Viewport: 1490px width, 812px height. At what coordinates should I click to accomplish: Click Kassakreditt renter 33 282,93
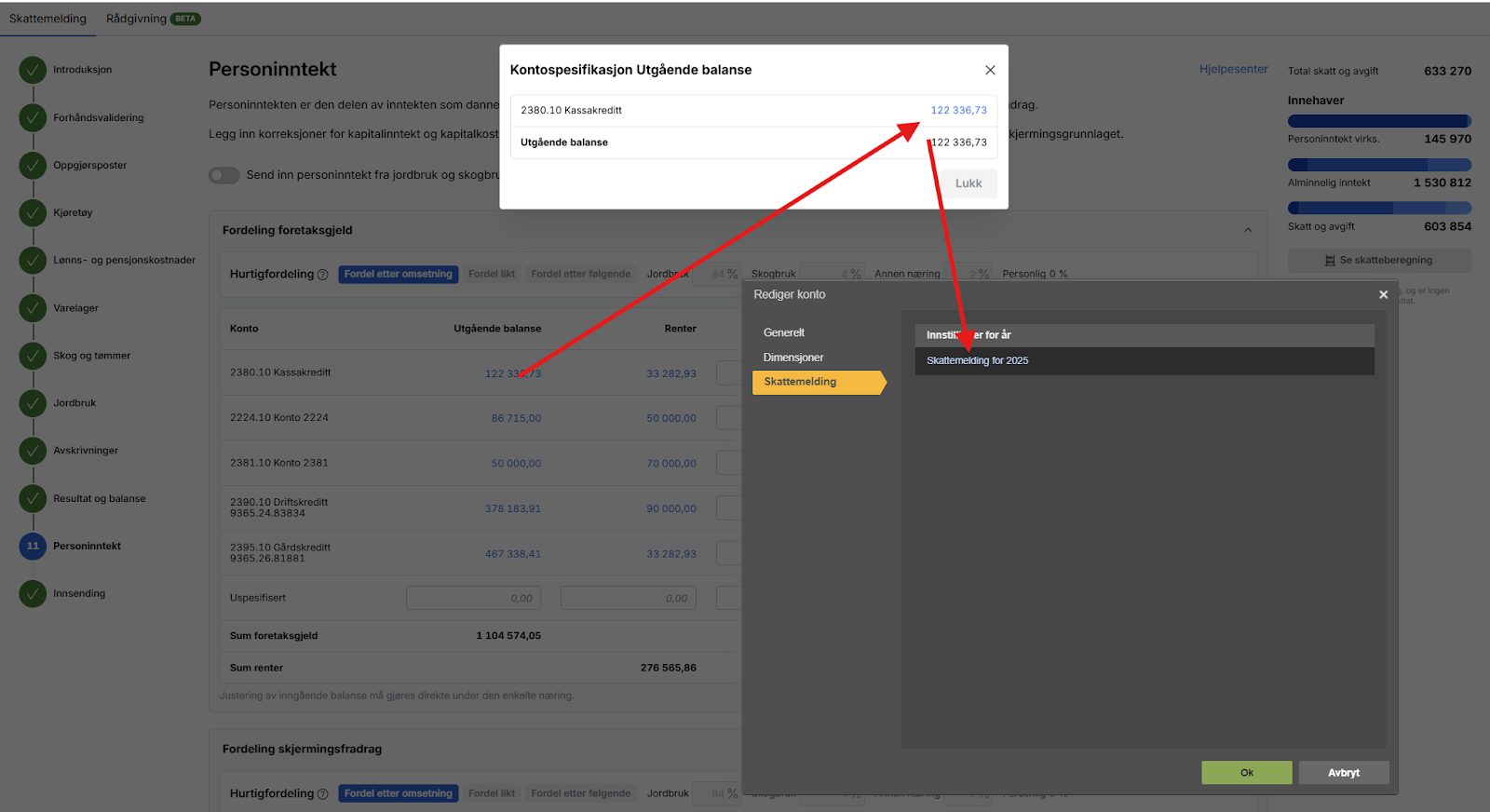[x=671, y=373]
